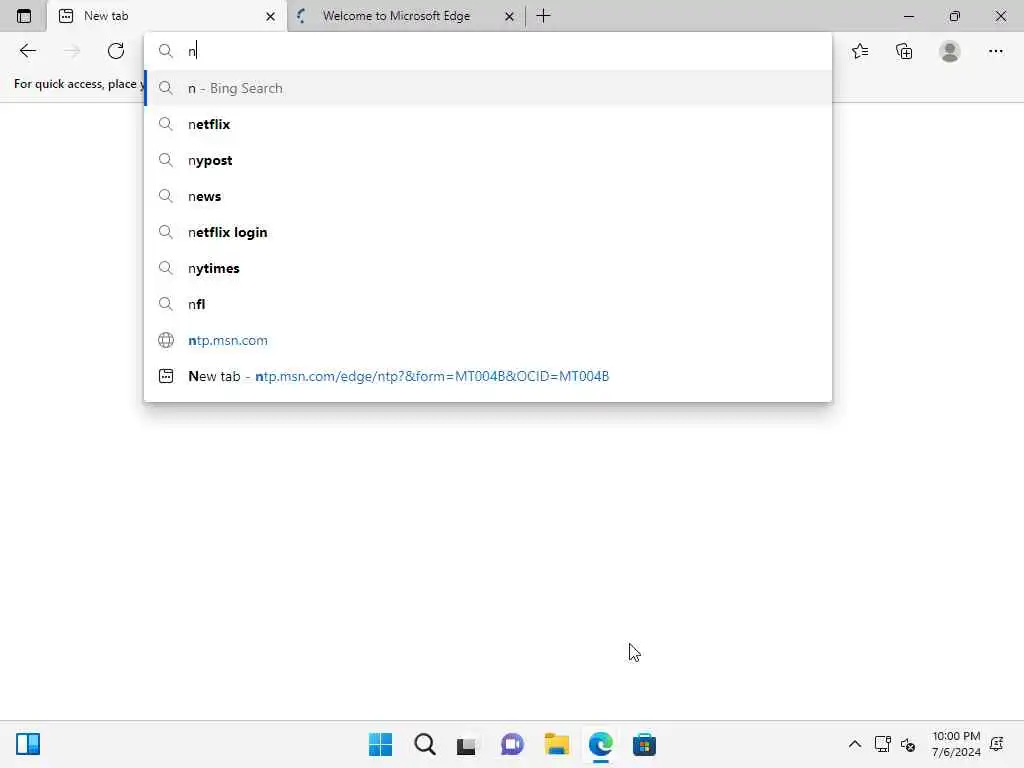Choose 'n - Bing Search' suggestion
The image size is (1024, 768).
click(x=488, y=88)
